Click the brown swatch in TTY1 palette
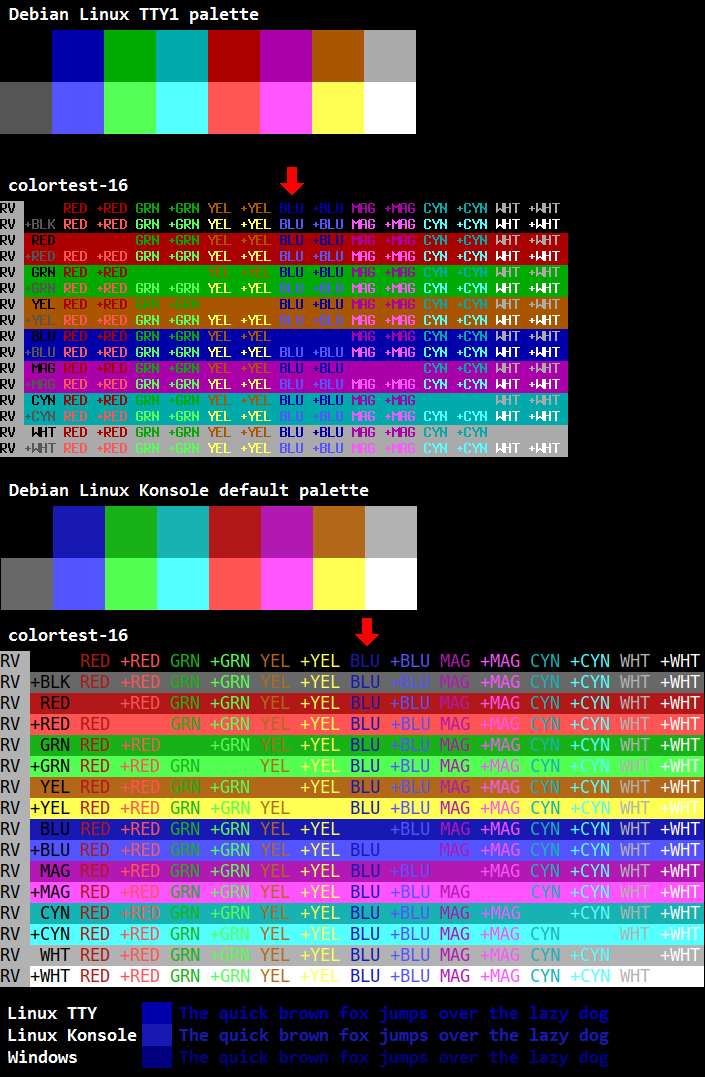705x1077 pixels. point(337,56)
